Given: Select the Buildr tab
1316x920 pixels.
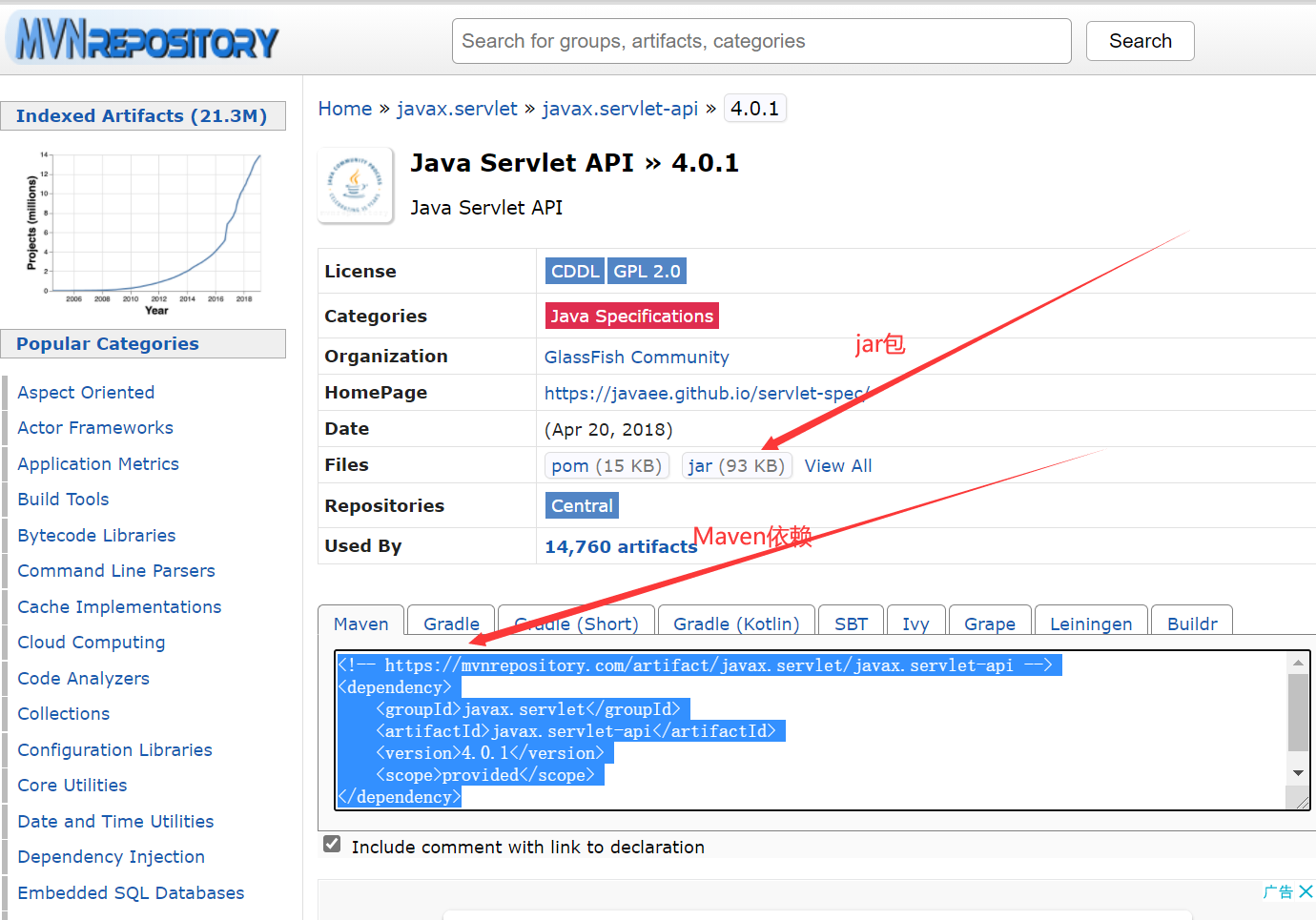Looking at the screenshot, I should pos(1192,624).
